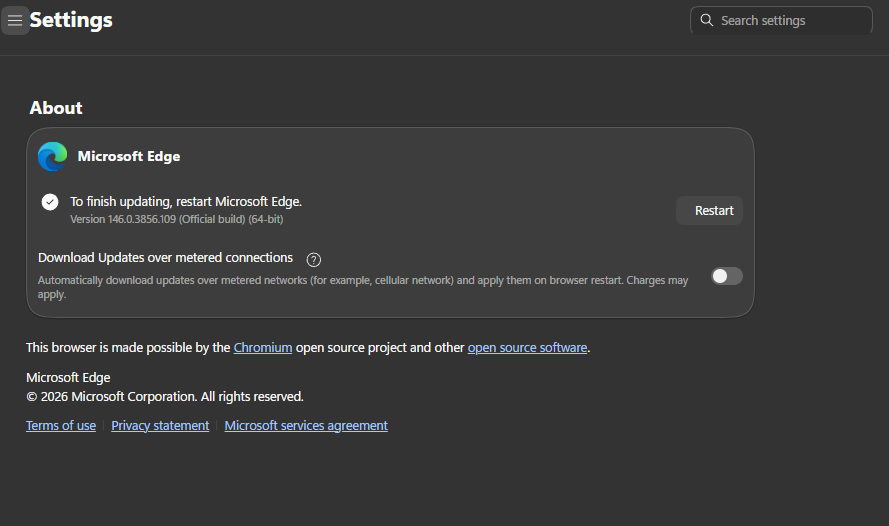
Task: Click the About section heading
Action: (56, 108)
